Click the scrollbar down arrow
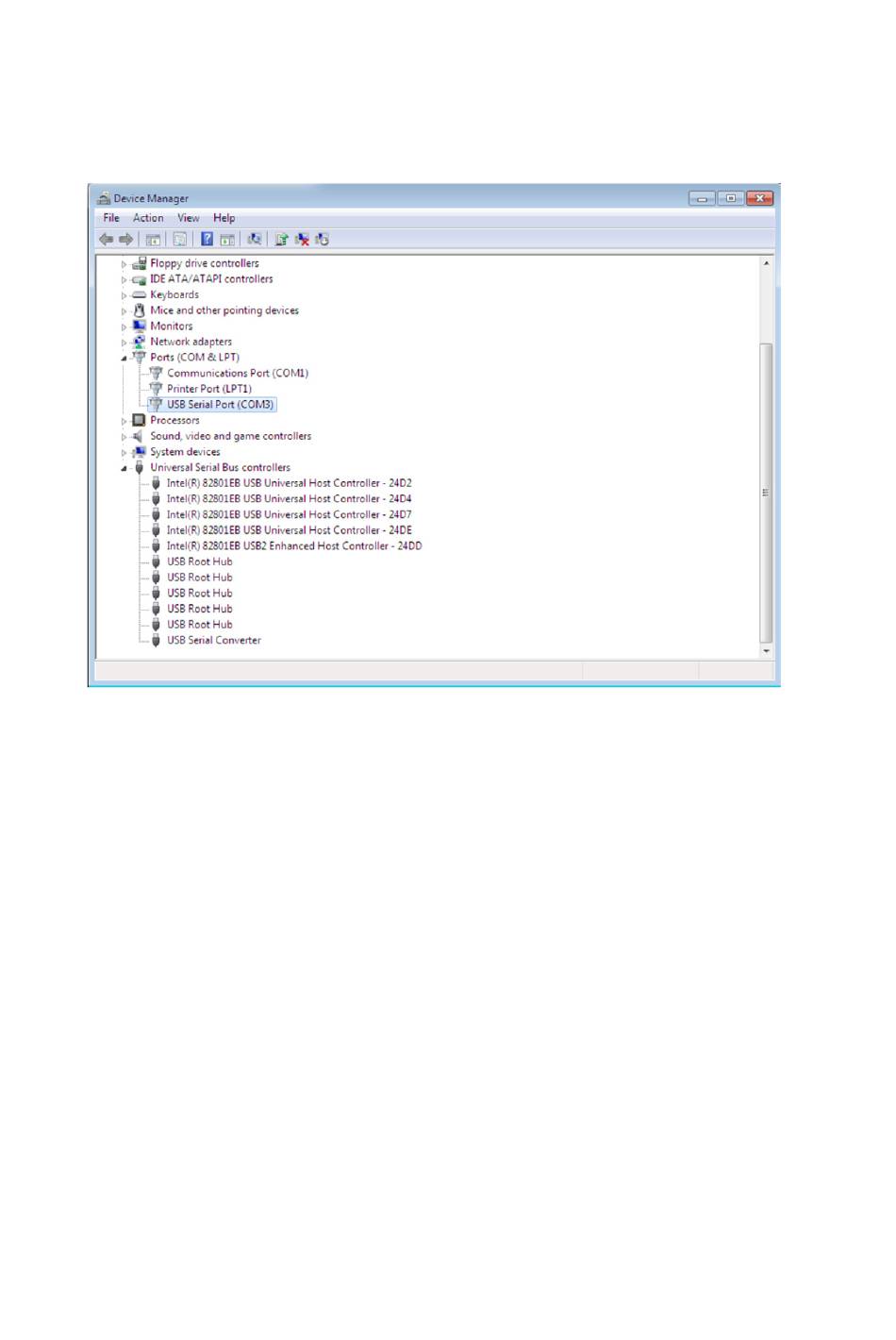This screenshot has height=1340, width=896. pyautogui.click(x=766, y=650)
